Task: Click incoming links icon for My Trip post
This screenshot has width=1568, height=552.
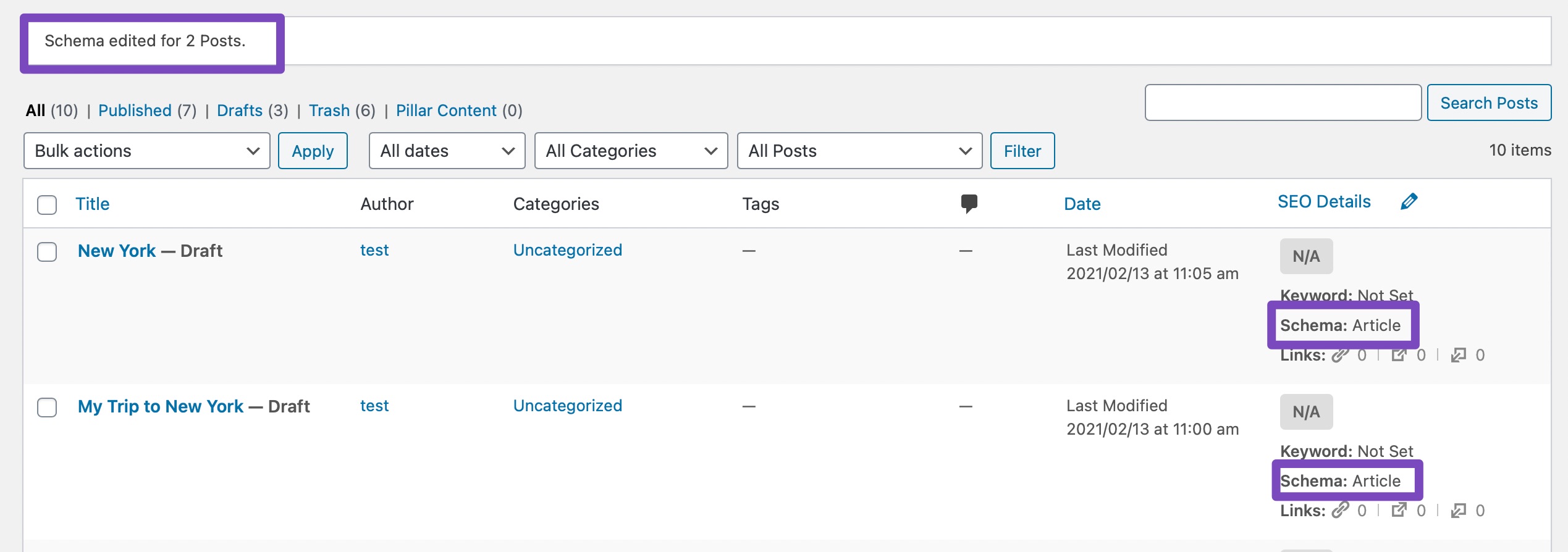Action: coord(1458,511)
